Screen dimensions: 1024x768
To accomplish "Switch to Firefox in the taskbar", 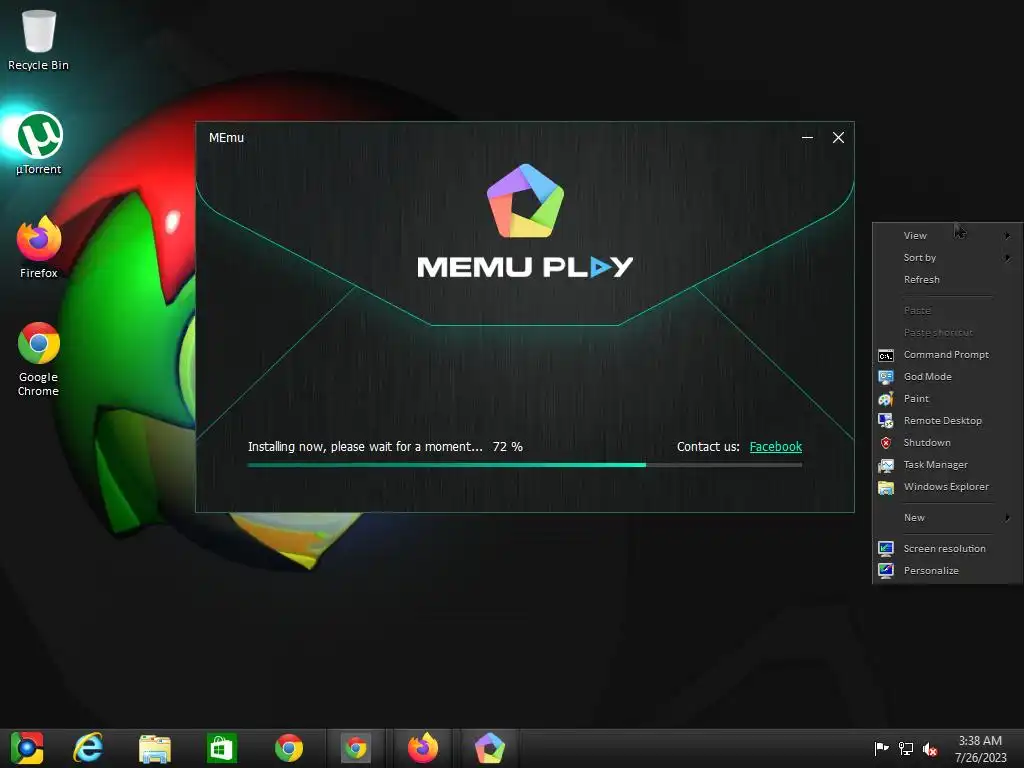I will click(423, 748).
